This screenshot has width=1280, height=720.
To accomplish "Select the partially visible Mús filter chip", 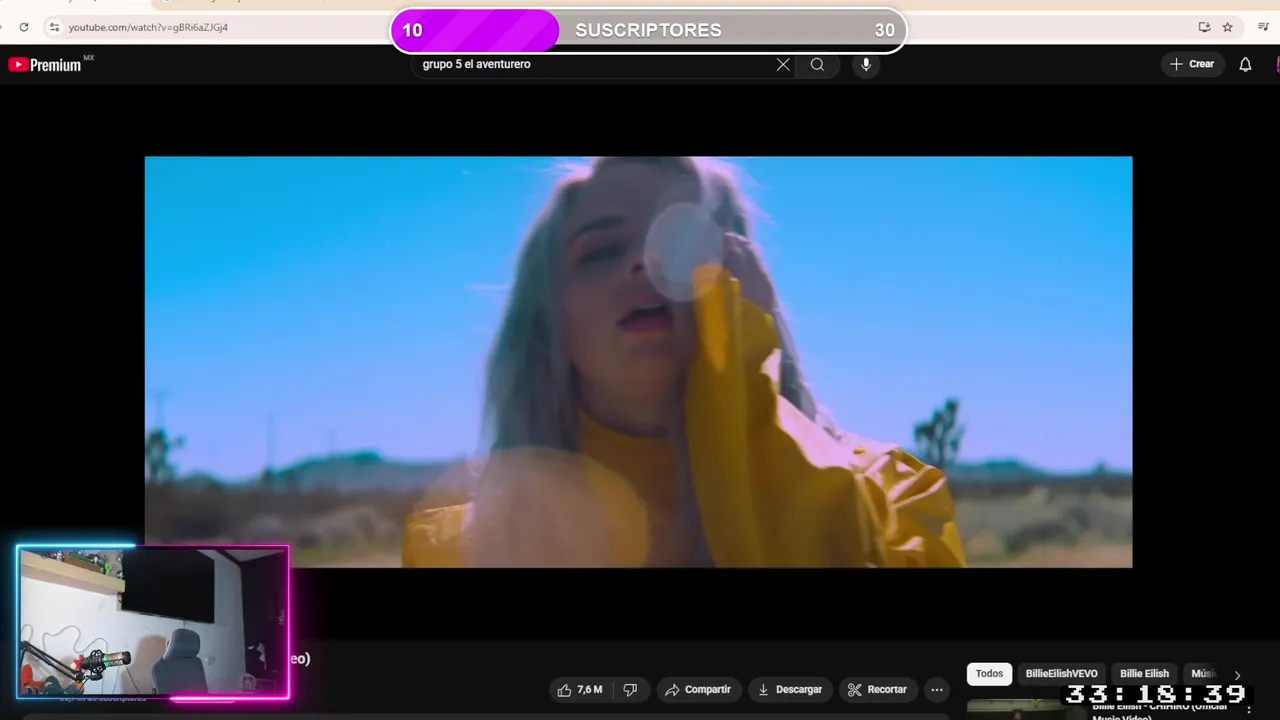I will (x=1202, y=674).
